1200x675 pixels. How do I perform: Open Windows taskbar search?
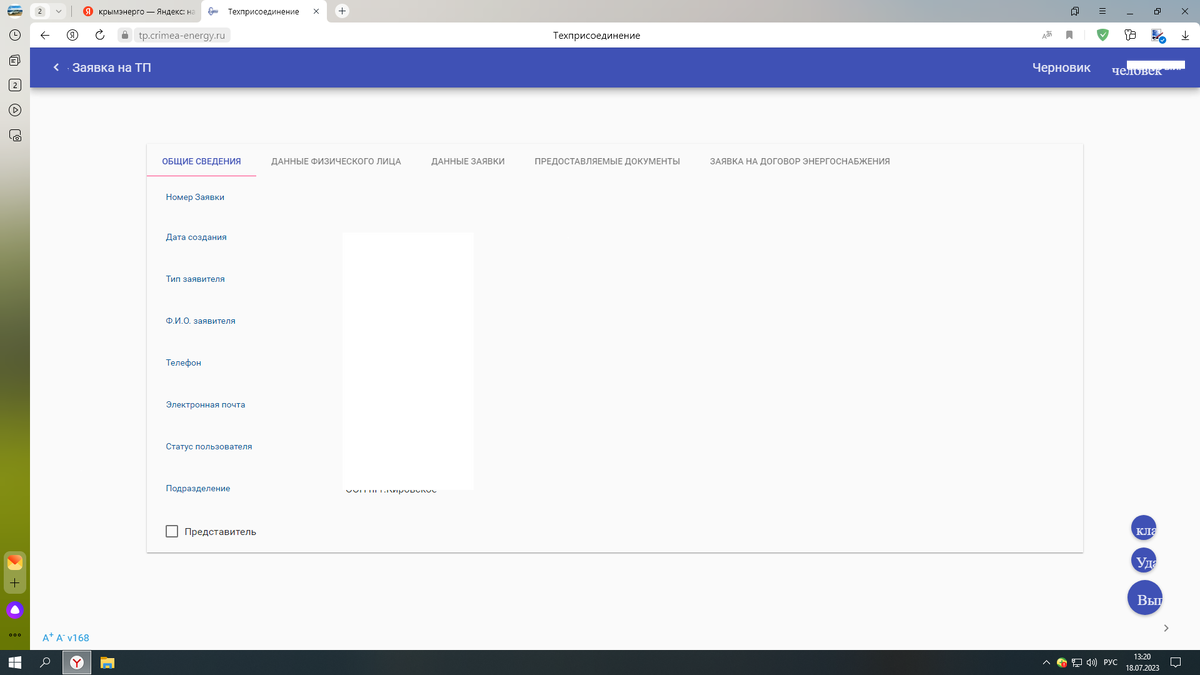[45, 662]
